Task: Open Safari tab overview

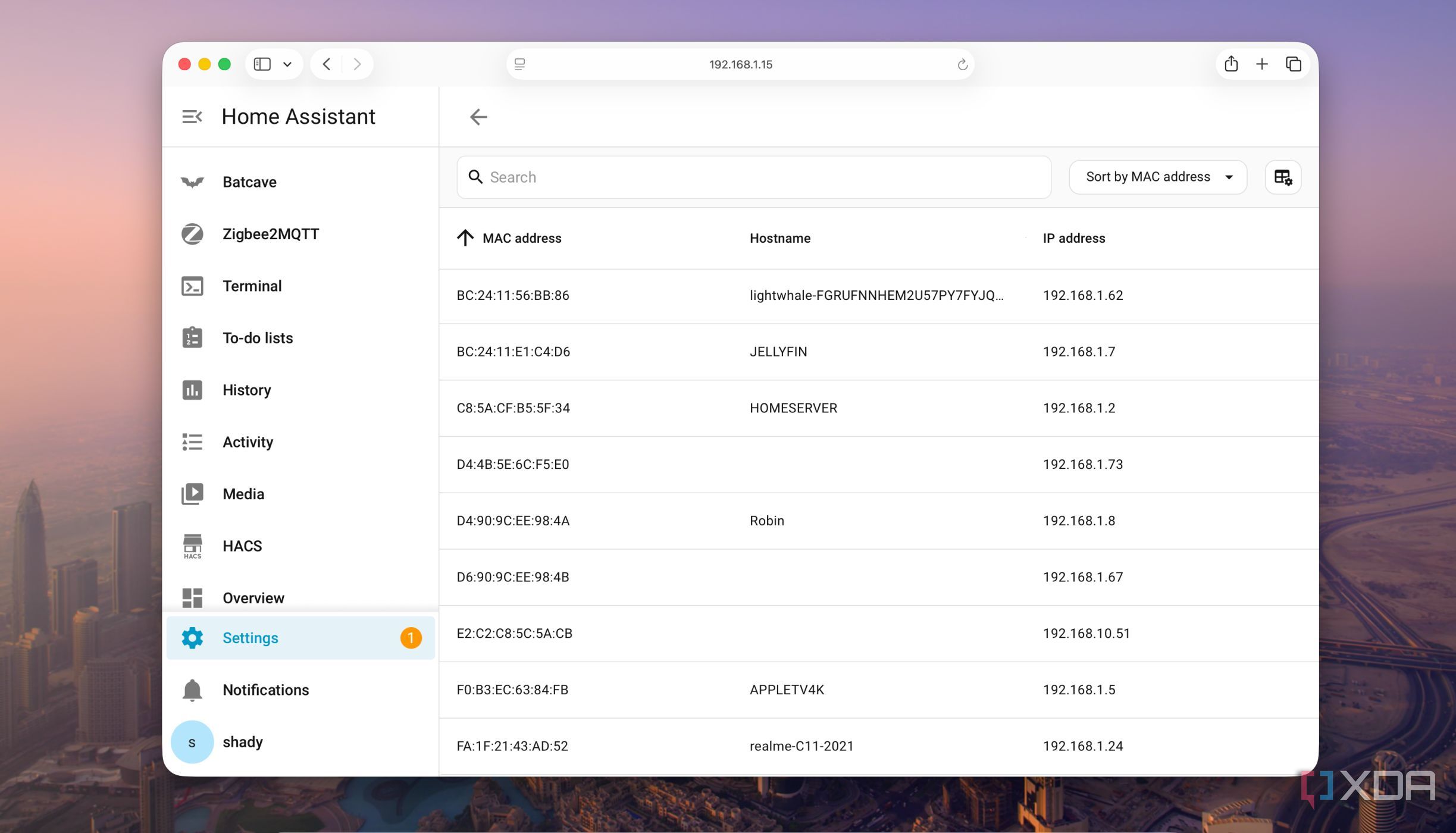Action: click(x=1294, y=64)
